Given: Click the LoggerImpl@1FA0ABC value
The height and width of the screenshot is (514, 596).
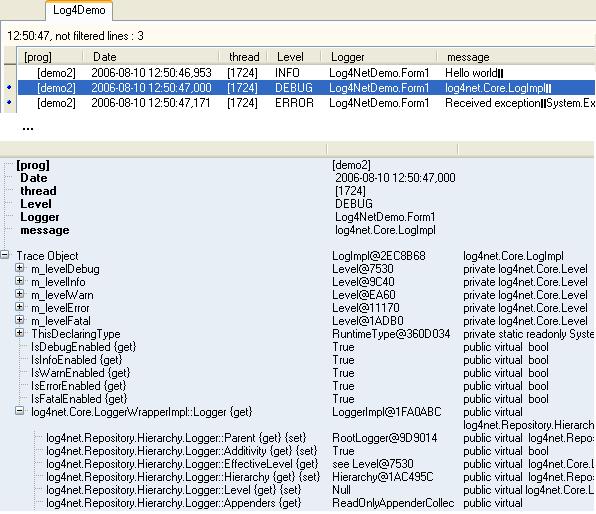Looking at the screenshot, I should tap(387, 412).
